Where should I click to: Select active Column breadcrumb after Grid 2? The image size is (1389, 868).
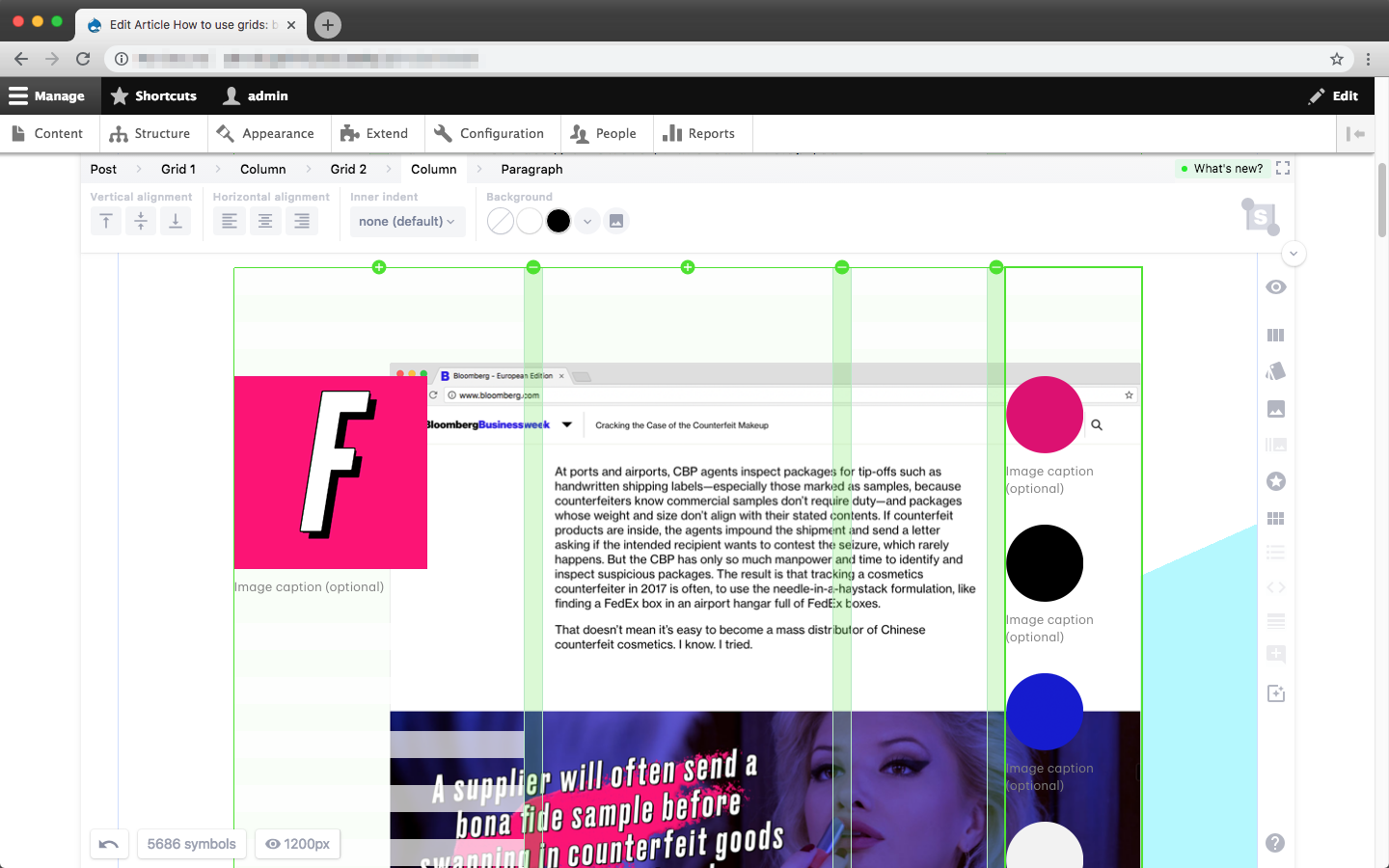pos(434,169)
